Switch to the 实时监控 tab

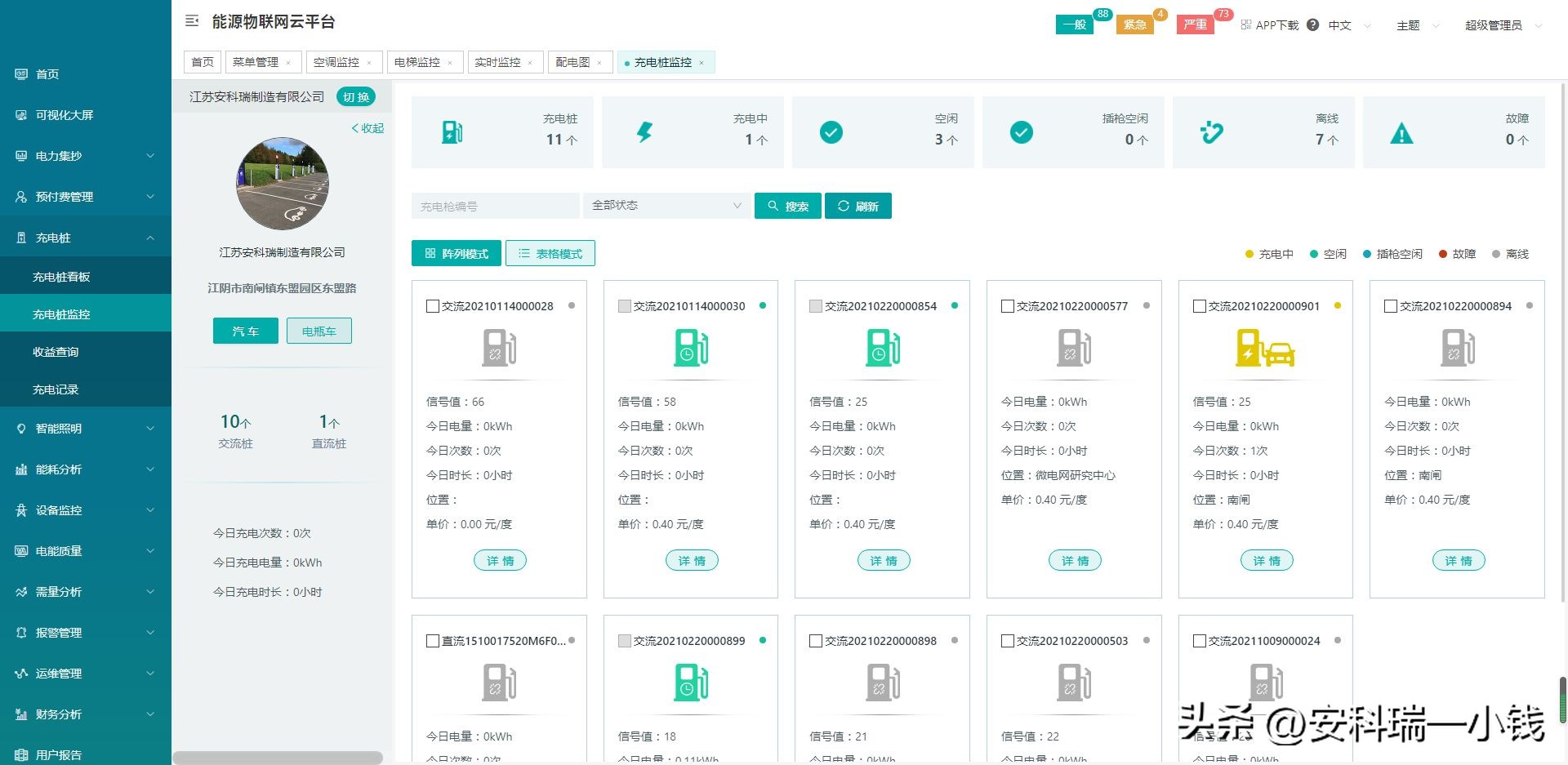pyautogui.click(x=499, y=61)
